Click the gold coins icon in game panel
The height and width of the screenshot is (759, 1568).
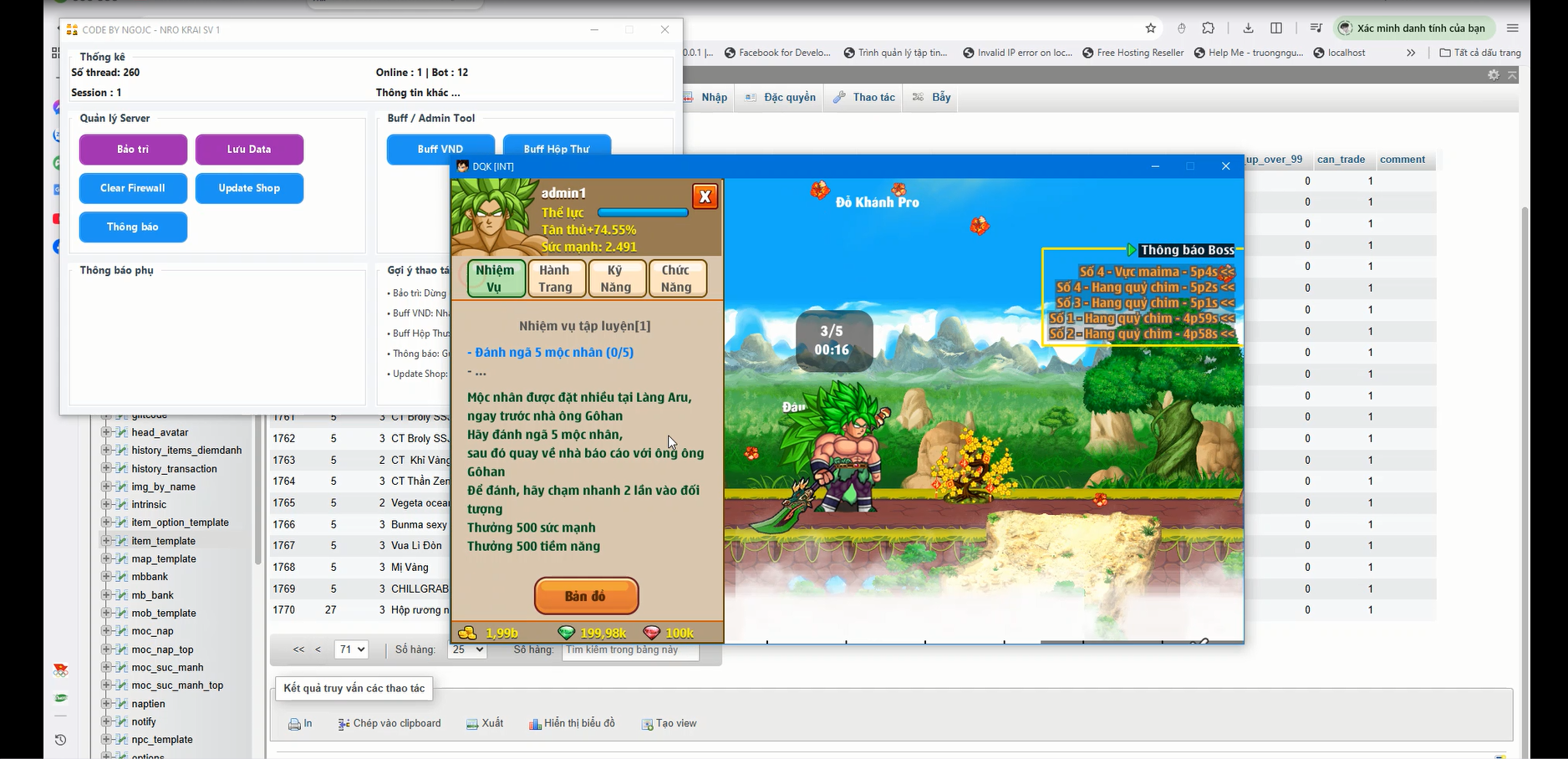(x=468, y=633)
